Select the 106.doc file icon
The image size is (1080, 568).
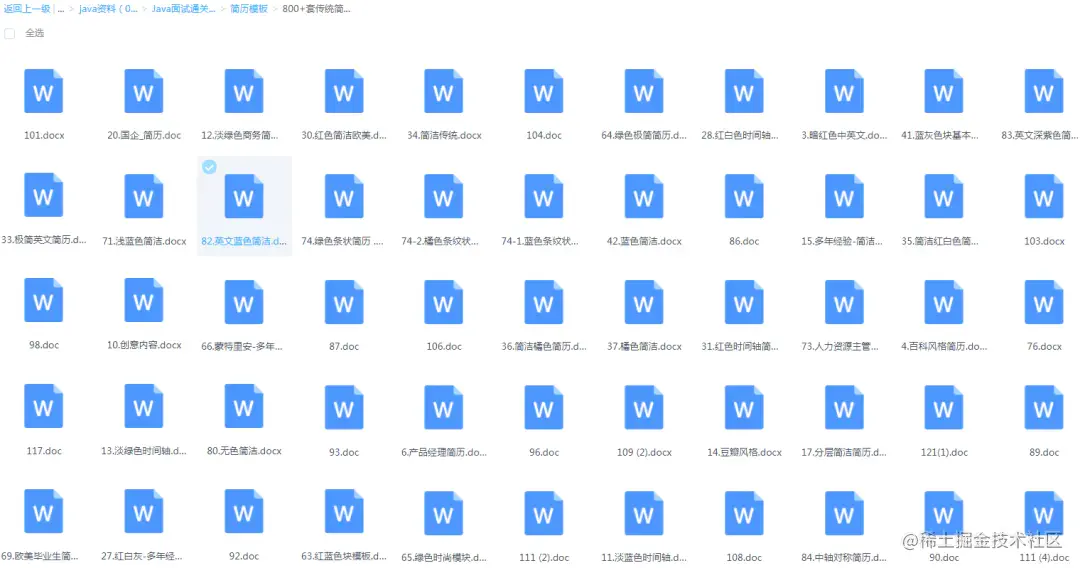(x=444, y=302)
